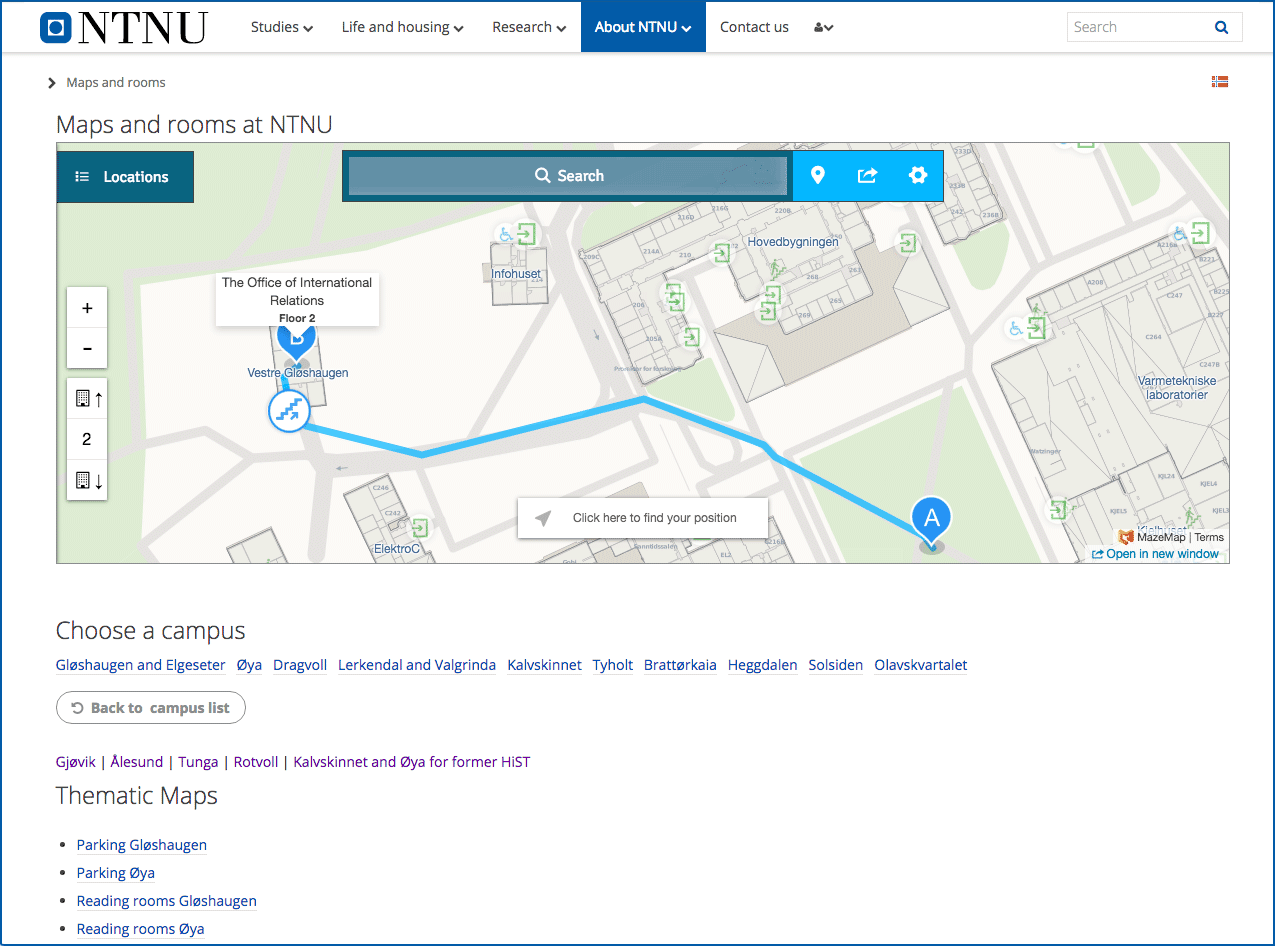Click the Infohuset building label
Viewport: 1275px width, 946px height.
(516, 274)
